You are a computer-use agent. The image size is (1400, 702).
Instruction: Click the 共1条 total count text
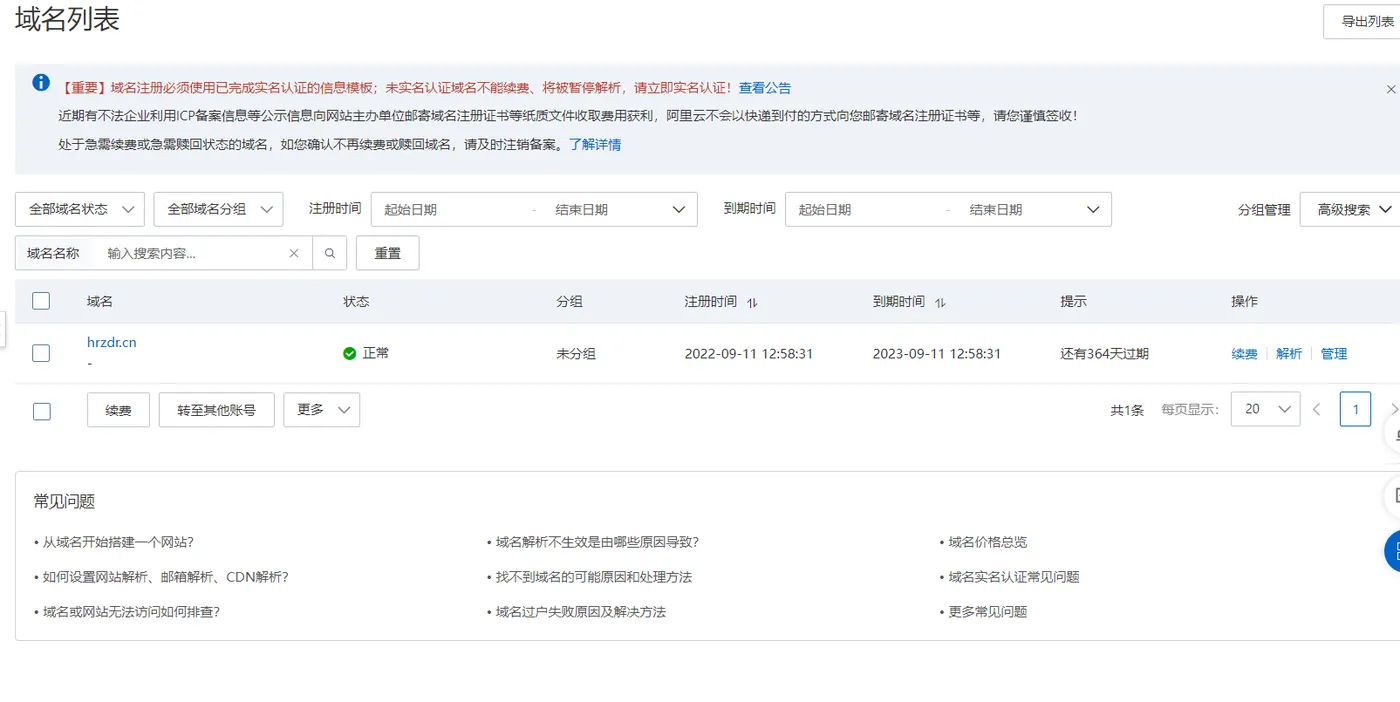[x=1127, y=410]
